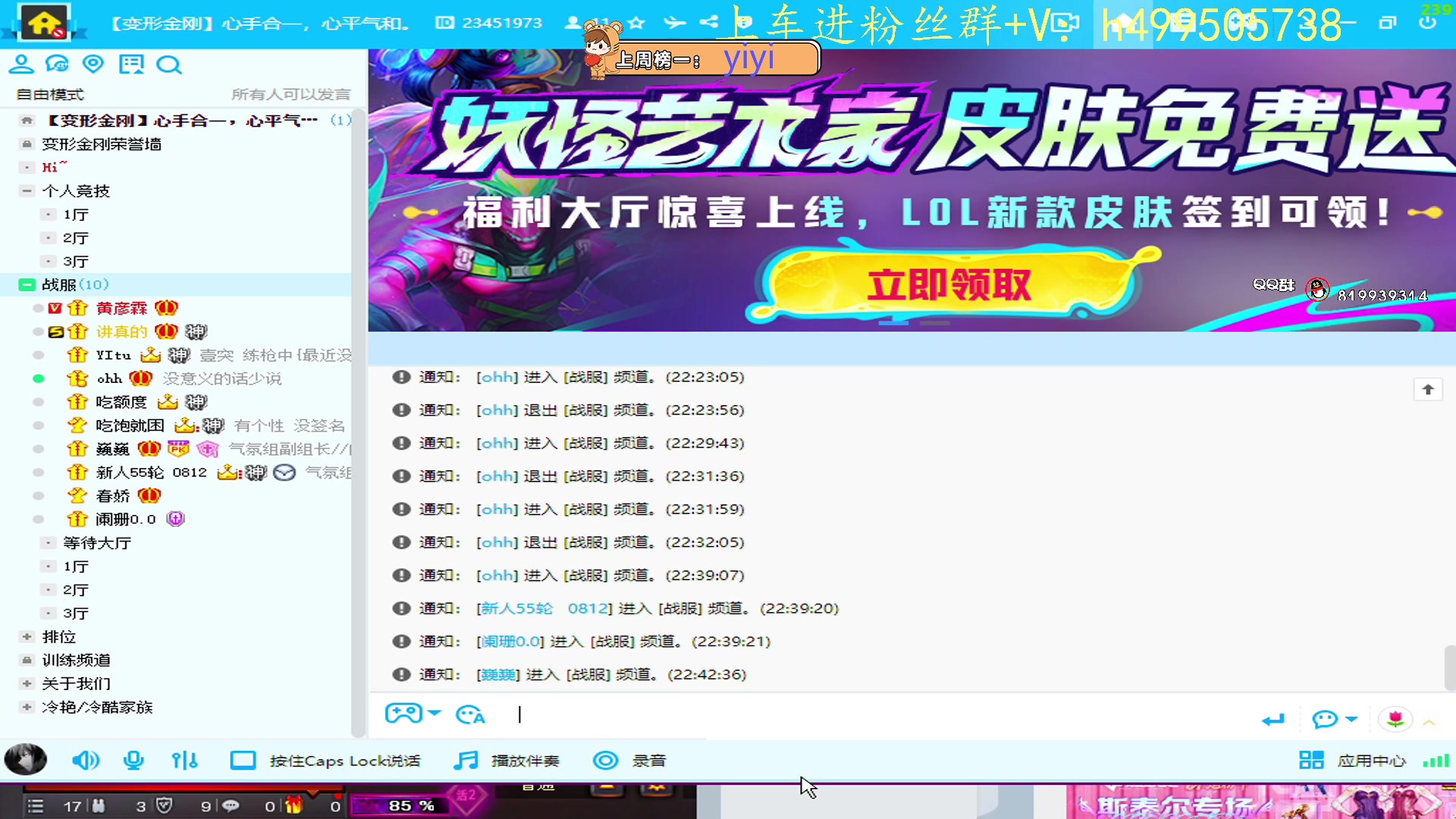Viewport: 1456px width, 819px height.
Task: Click the font style icon in chat input
Action: pos(470,714)
